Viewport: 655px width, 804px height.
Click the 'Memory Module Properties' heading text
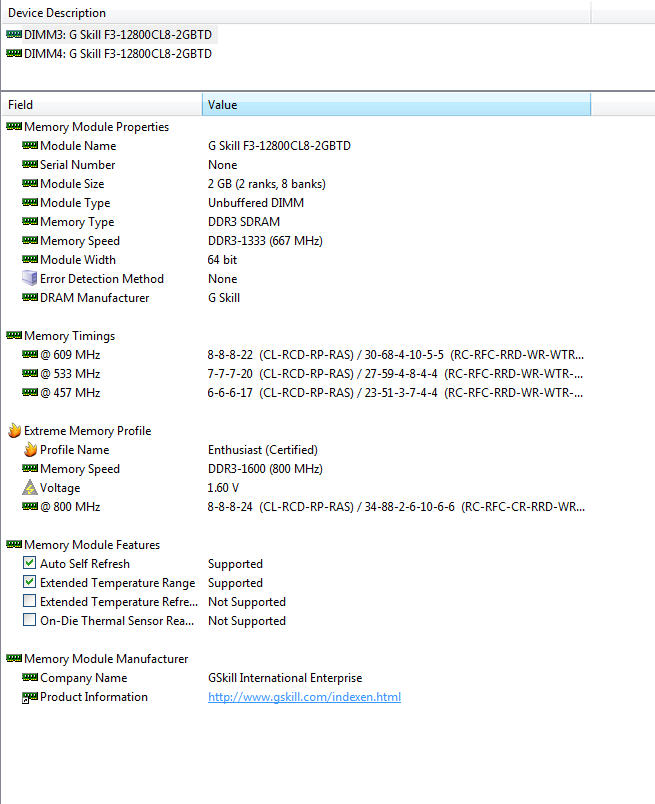coord(96,127)
